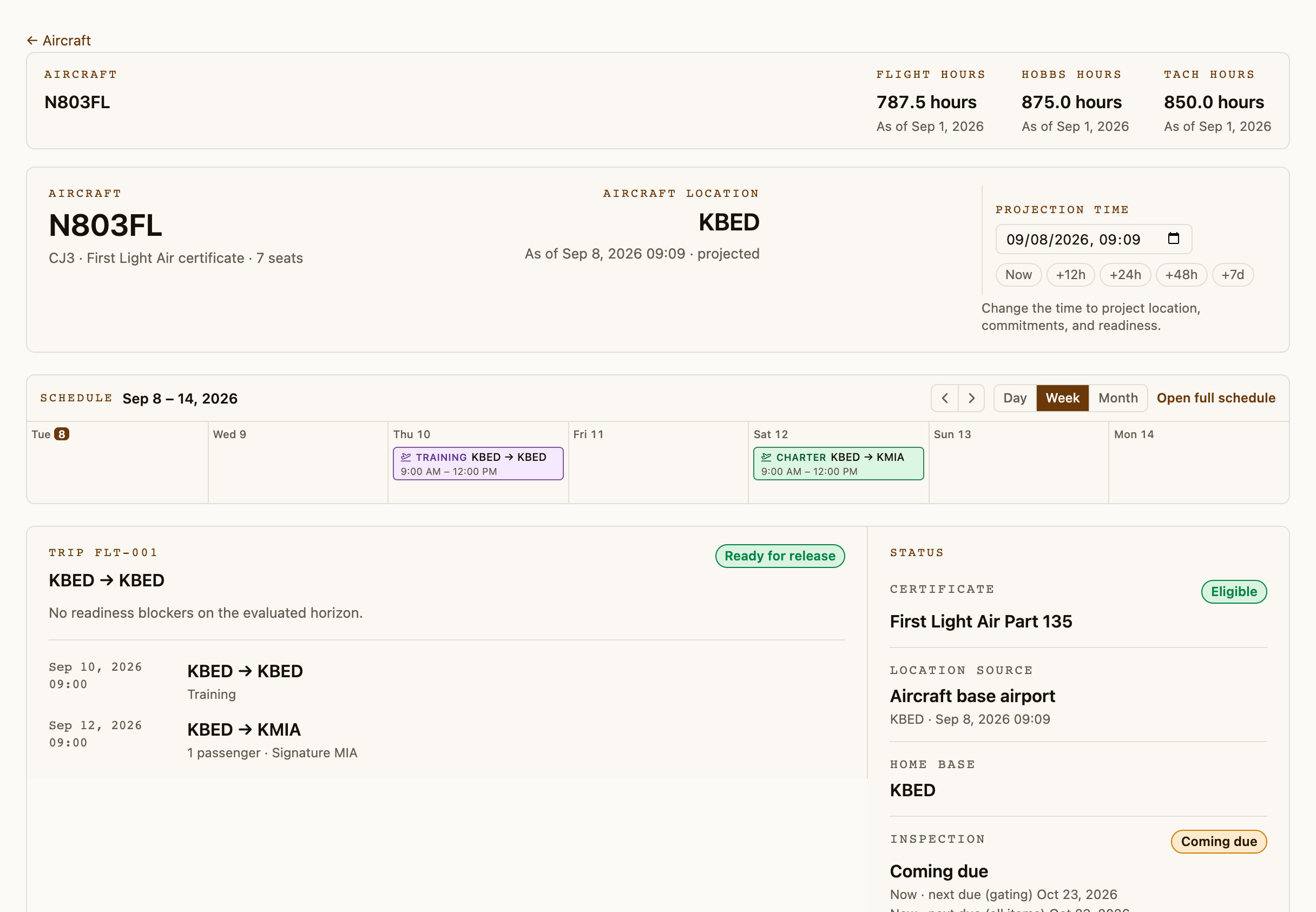The height and width of the screenshot is (912, 1316).
Task: Click Aircraft base airport location source
Action: click(972, 697)
